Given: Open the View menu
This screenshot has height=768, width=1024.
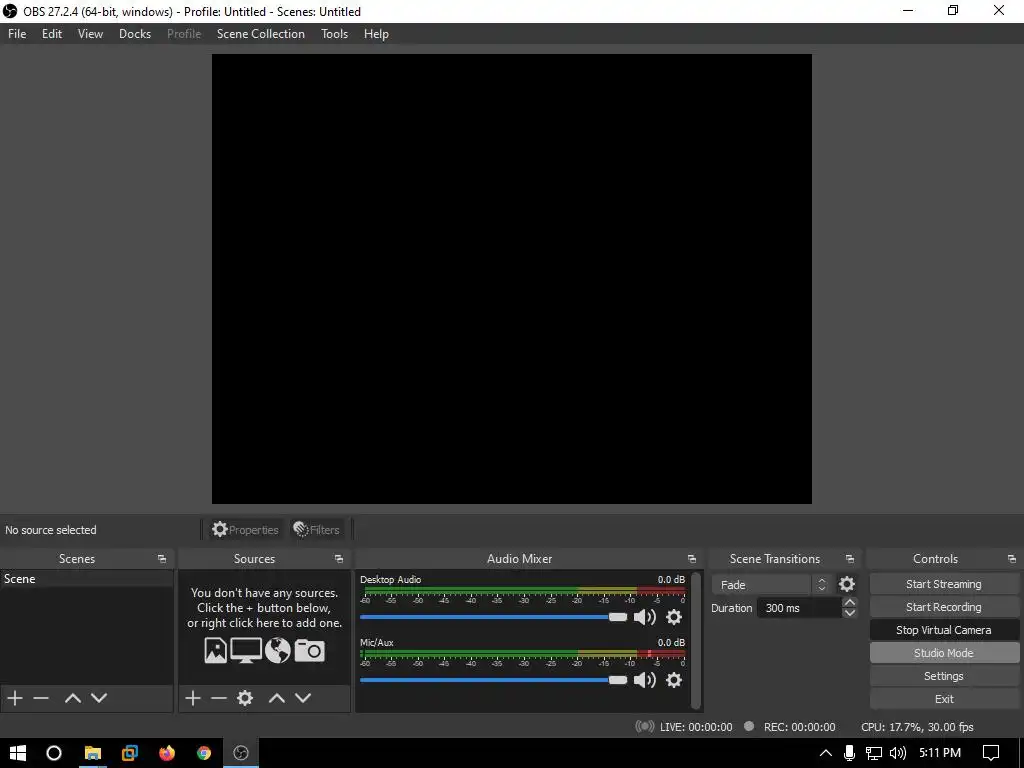Looking at the screenshot, I should 90,34.
